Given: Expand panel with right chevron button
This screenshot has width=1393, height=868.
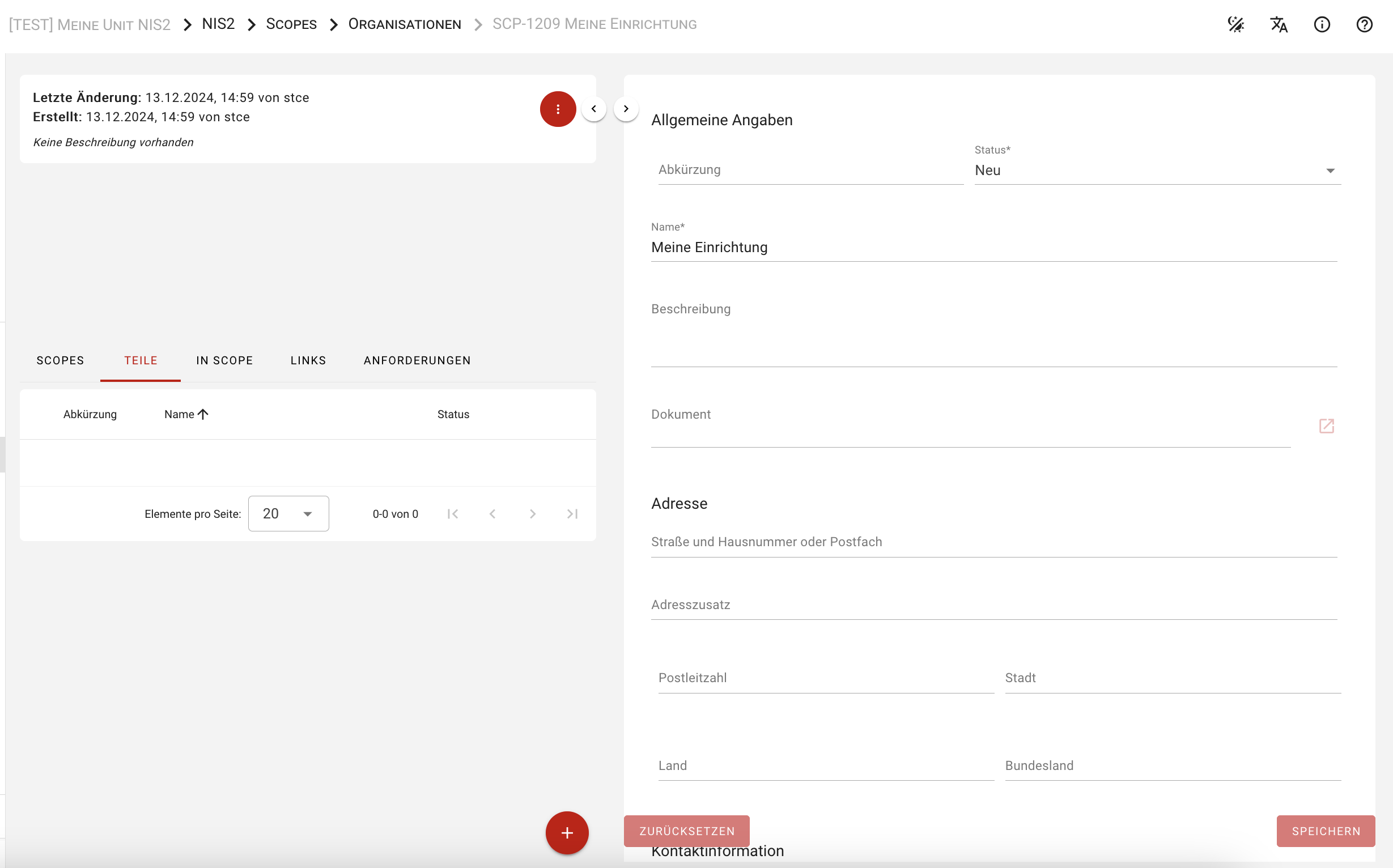Looking at the screenshot, I should click(x=626, y=109).
